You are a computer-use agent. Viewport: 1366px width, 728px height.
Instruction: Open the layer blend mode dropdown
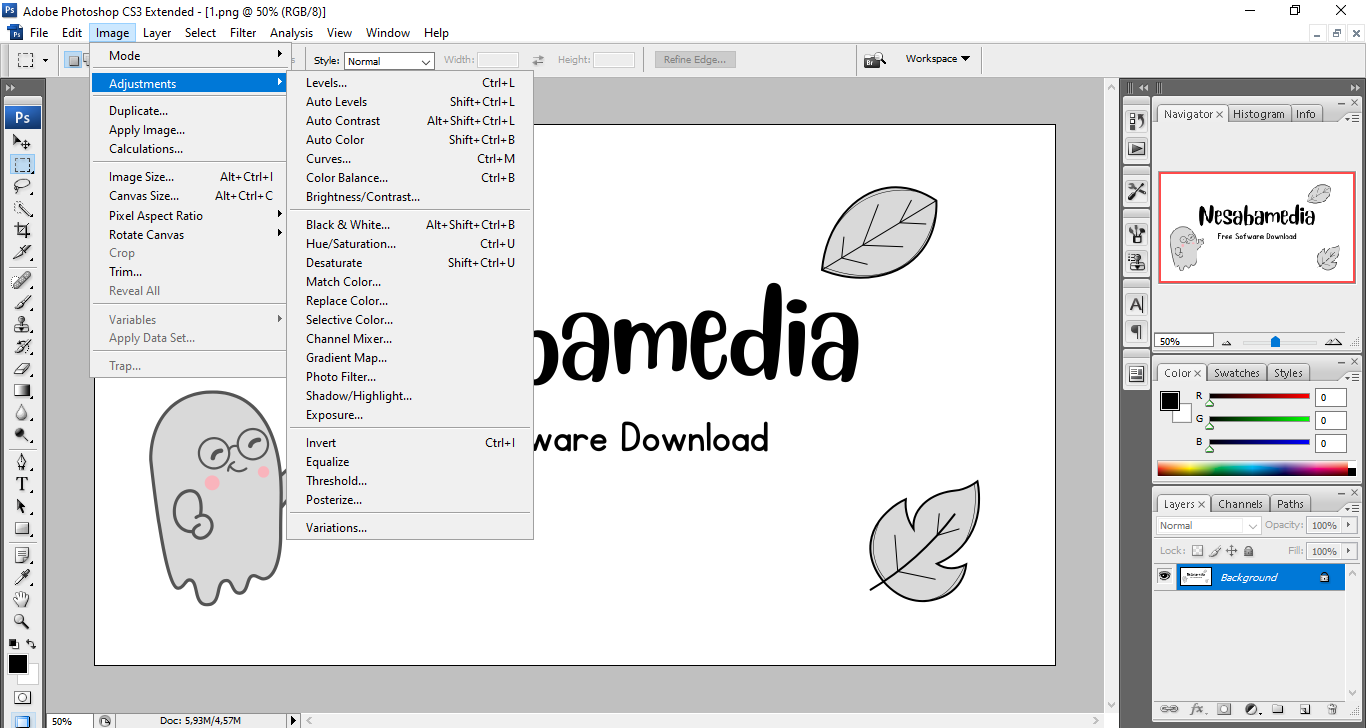tap(1208, 526)
